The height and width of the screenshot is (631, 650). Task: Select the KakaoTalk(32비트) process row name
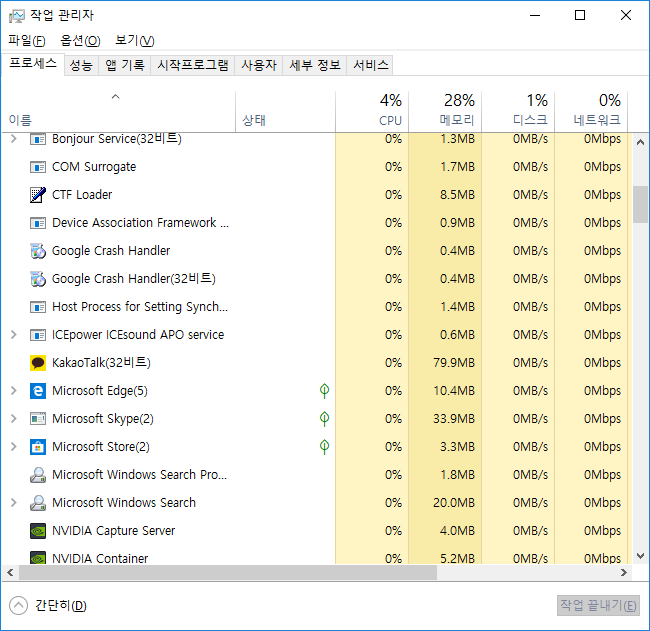point(101,363)
